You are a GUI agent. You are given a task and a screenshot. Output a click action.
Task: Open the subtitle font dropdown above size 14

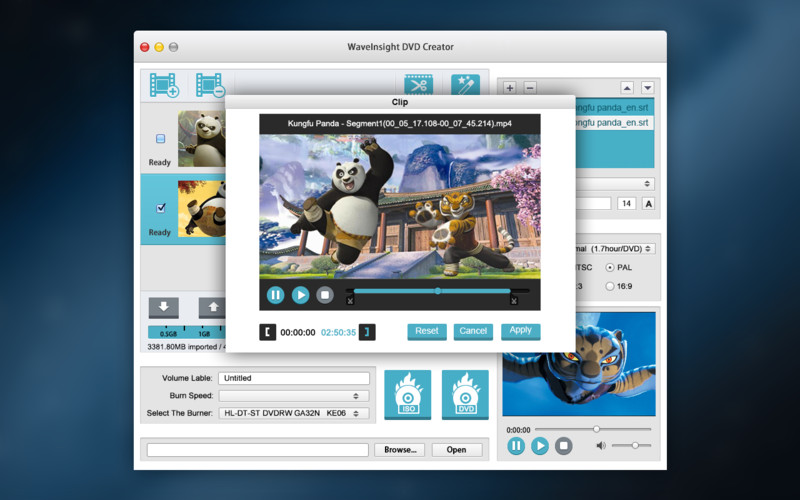coord(615,184)
